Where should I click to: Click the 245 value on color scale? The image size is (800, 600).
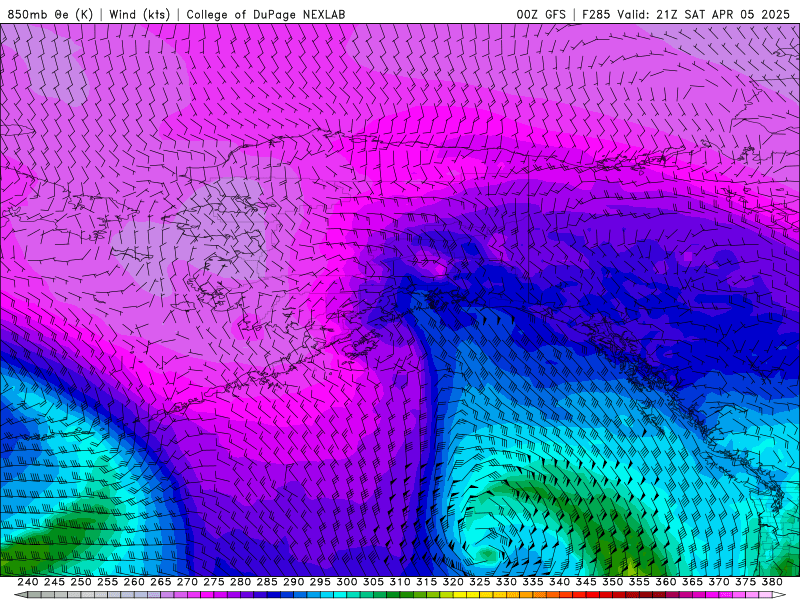click(x=54, y=582)
